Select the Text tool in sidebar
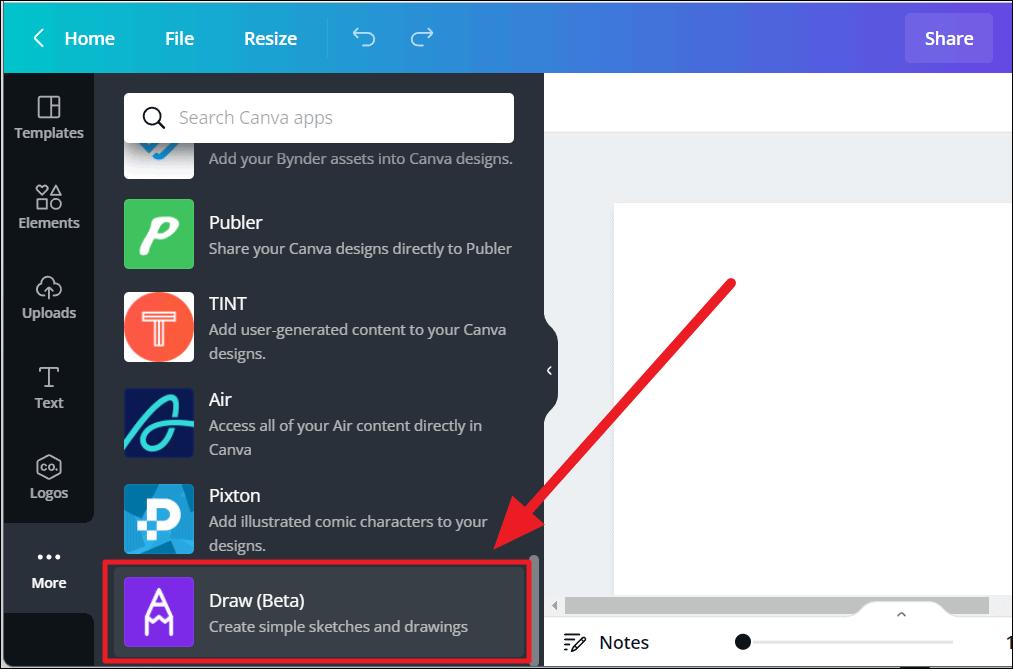Viewport: 1013px width, 669px height. click(x=48, y=387)
